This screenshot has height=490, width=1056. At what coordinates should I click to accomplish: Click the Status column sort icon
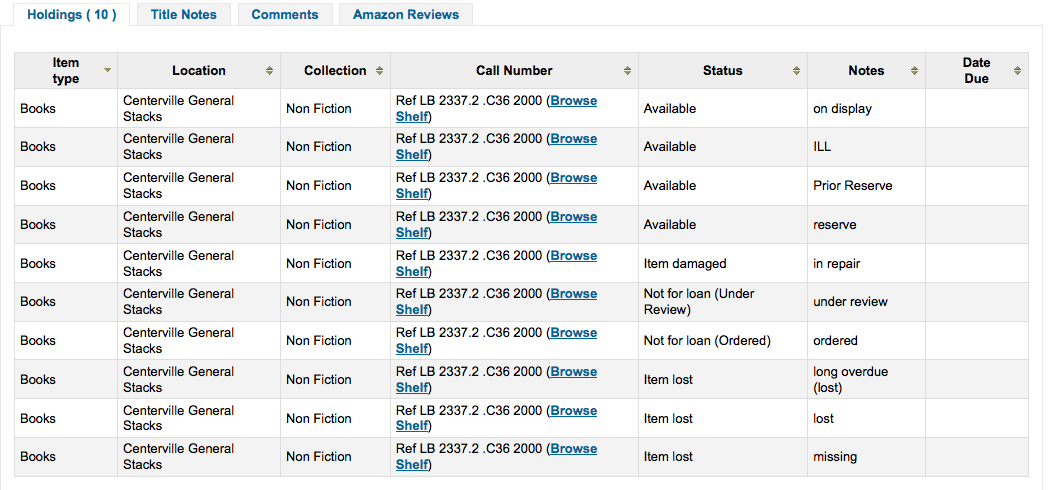click(796, 71)
